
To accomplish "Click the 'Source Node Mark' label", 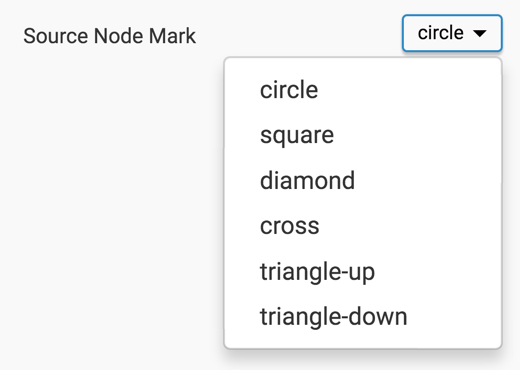I will coord(109,36).
